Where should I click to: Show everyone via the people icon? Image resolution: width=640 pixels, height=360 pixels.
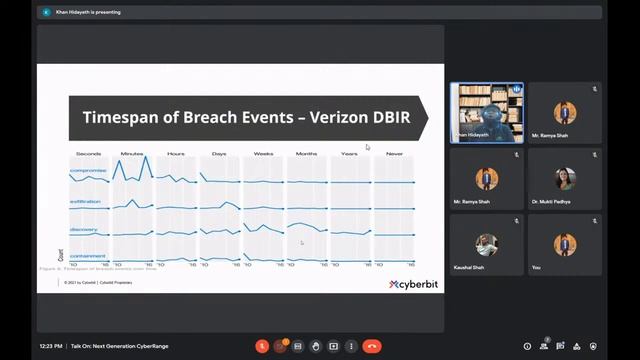(544, 346)
